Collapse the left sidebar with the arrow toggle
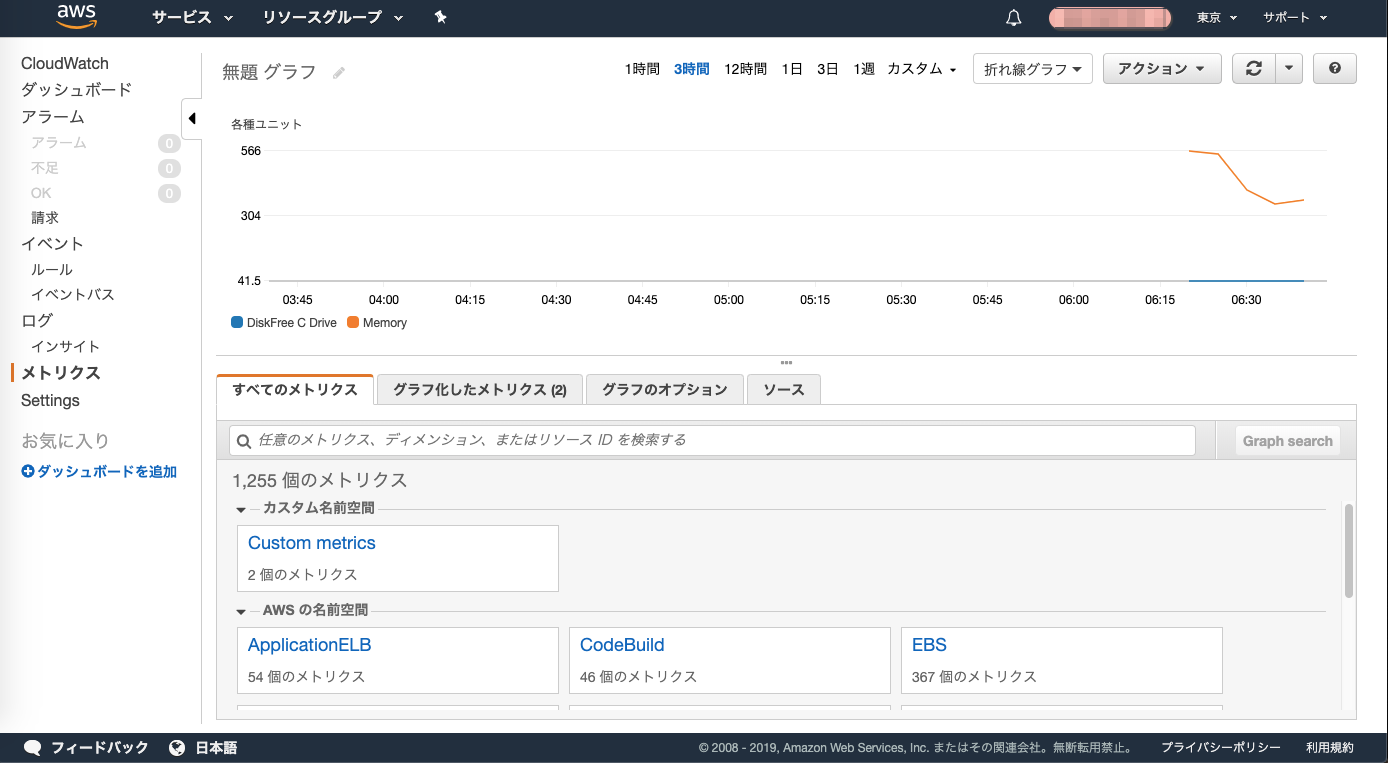The height and width of the screenshot is (763, 1388). point(191,118)
